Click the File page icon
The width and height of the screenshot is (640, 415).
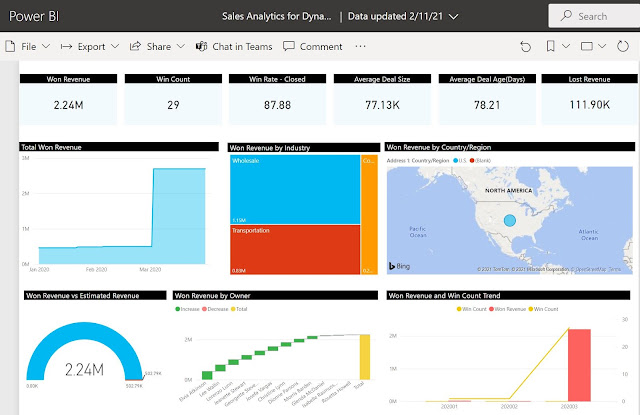pyautogui.click(x=10, y=47)
